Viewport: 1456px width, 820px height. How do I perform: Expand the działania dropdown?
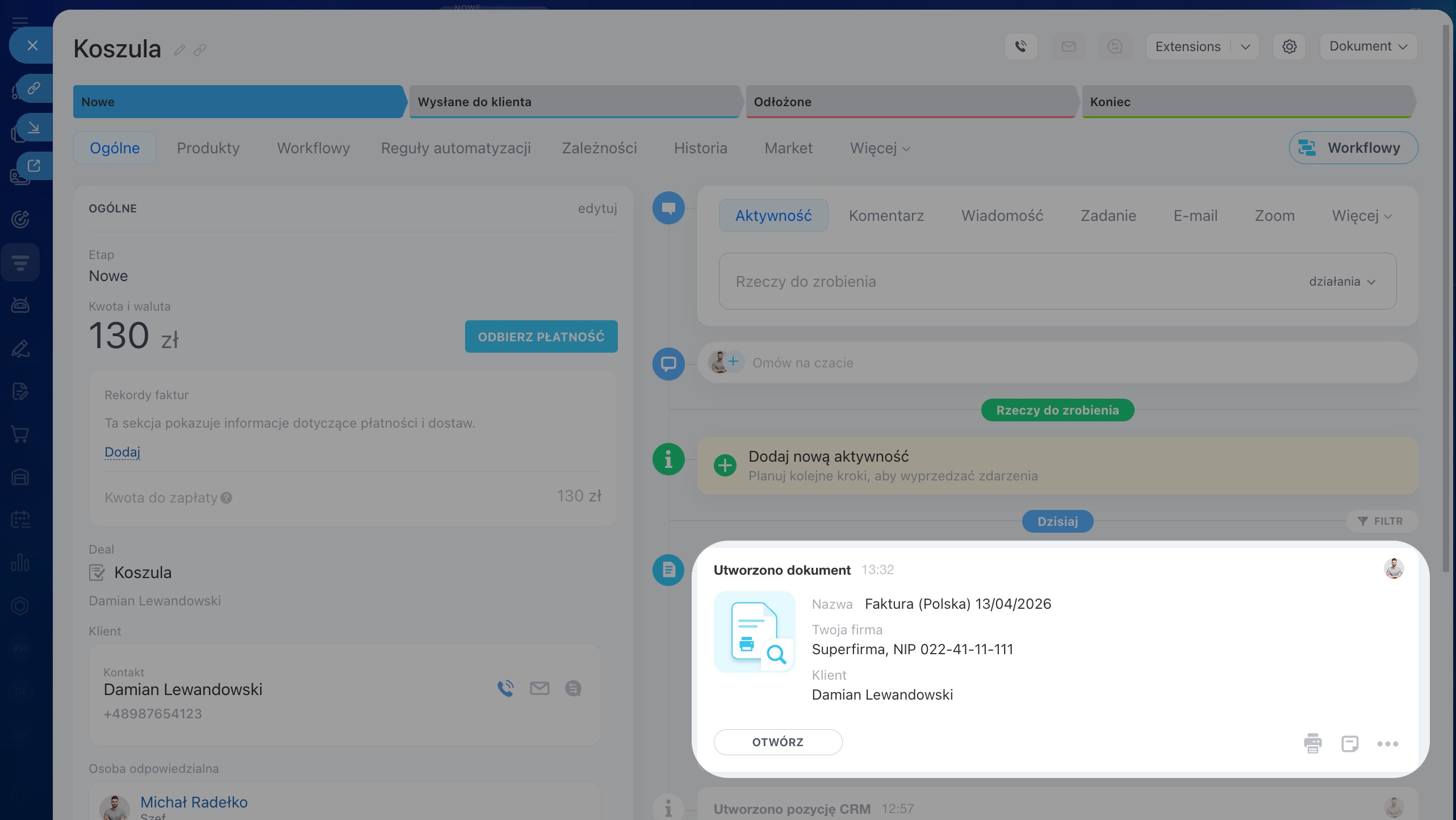point(1341,282)
